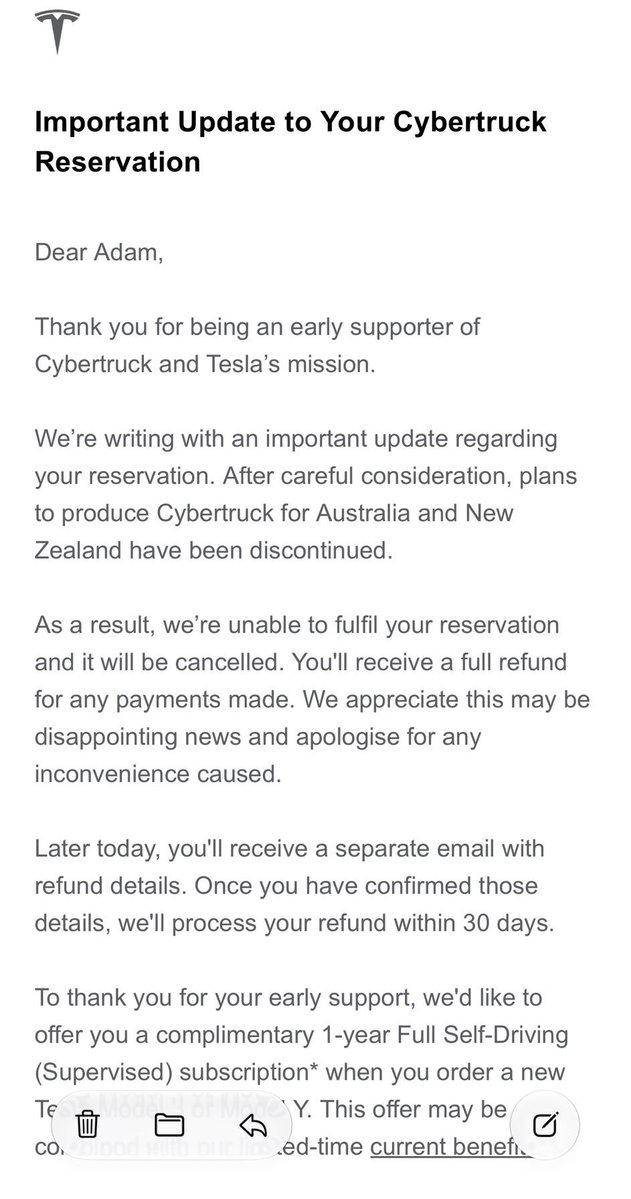Tap the "Dear Adam," greeting line
The image size is (631, 1199).
(99, 252)
